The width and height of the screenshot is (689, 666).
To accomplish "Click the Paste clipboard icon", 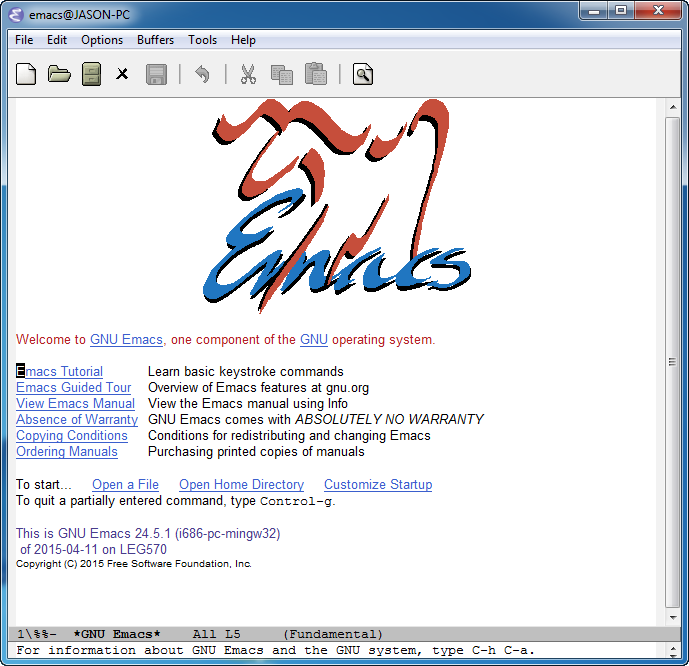I will click(x=316, y=73).
